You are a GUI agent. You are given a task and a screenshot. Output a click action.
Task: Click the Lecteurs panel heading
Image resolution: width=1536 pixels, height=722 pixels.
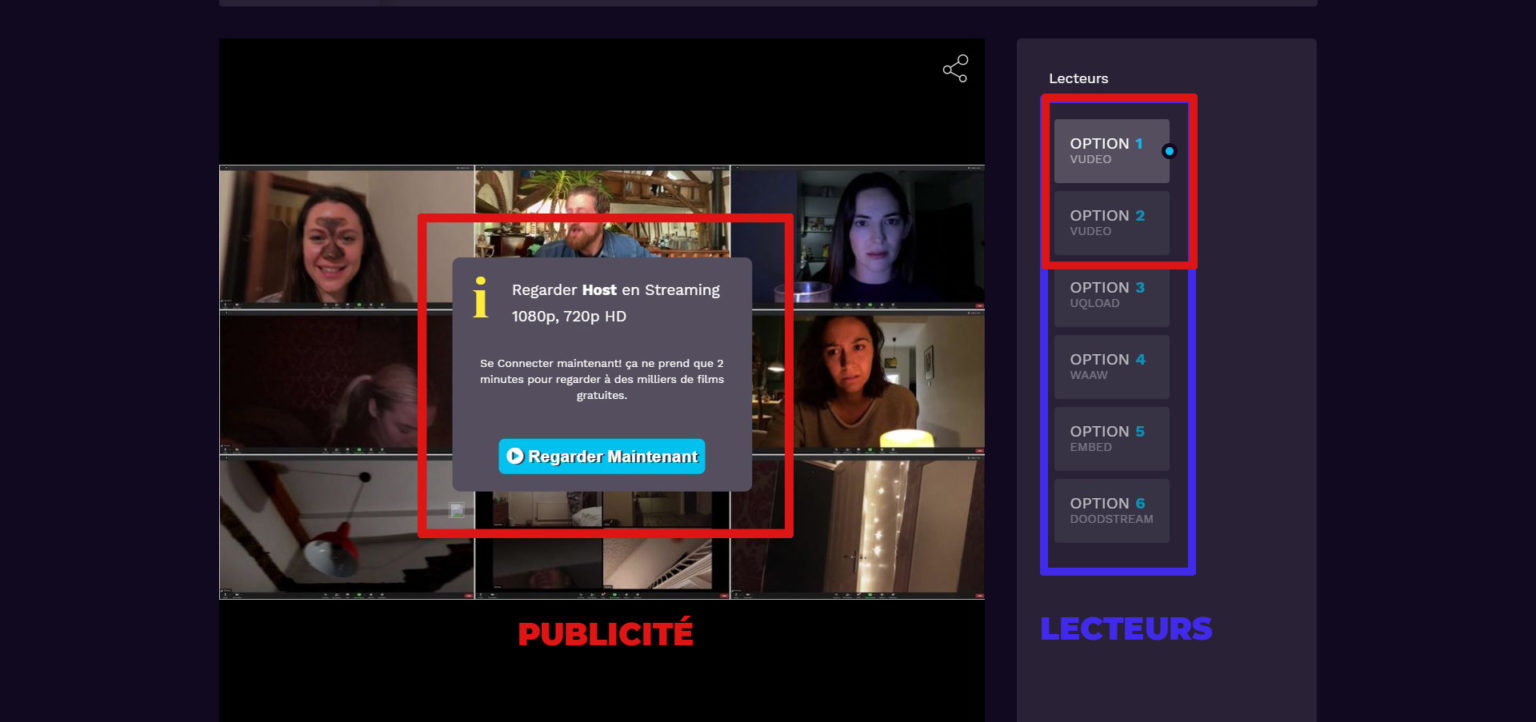coord(1078,78)
